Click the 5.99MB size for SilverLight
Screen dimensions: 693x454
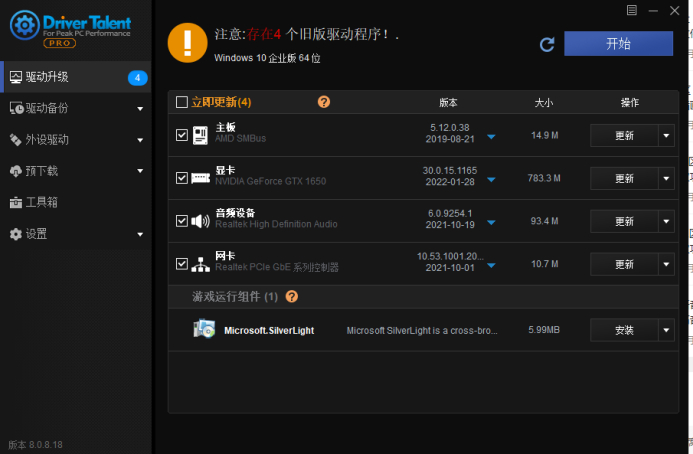point(544,330)
